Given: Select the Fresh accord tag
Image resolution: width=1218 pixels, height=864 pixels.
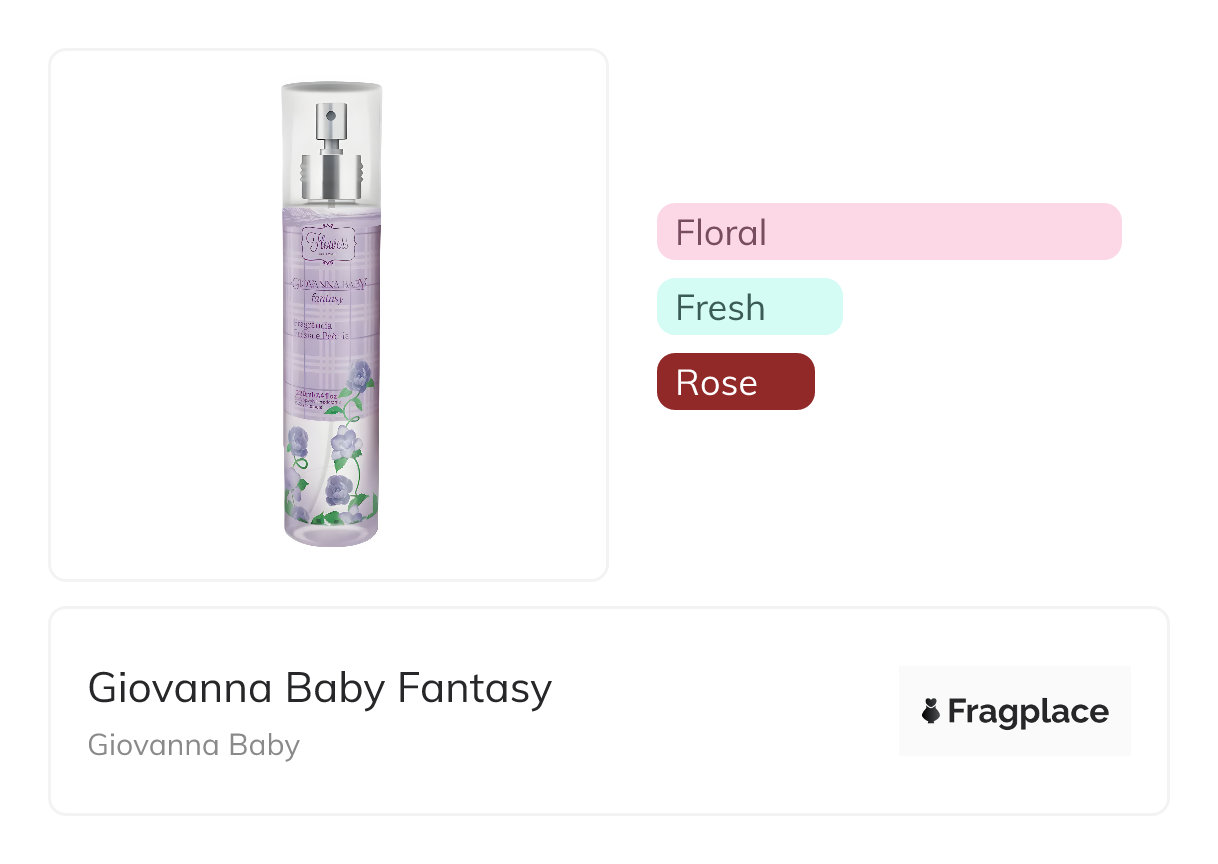Looking at the screenshot, I should tap(749, 307).
